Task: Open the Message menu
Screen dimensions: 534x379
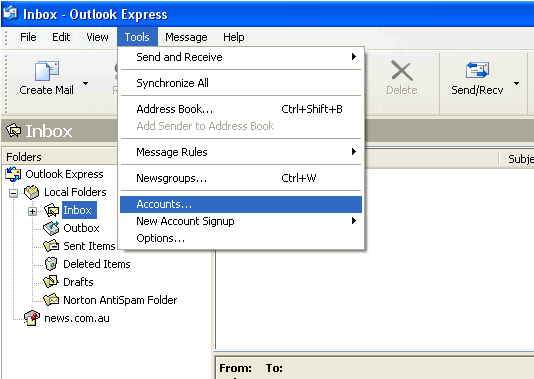Action: (x=186, y=37)
